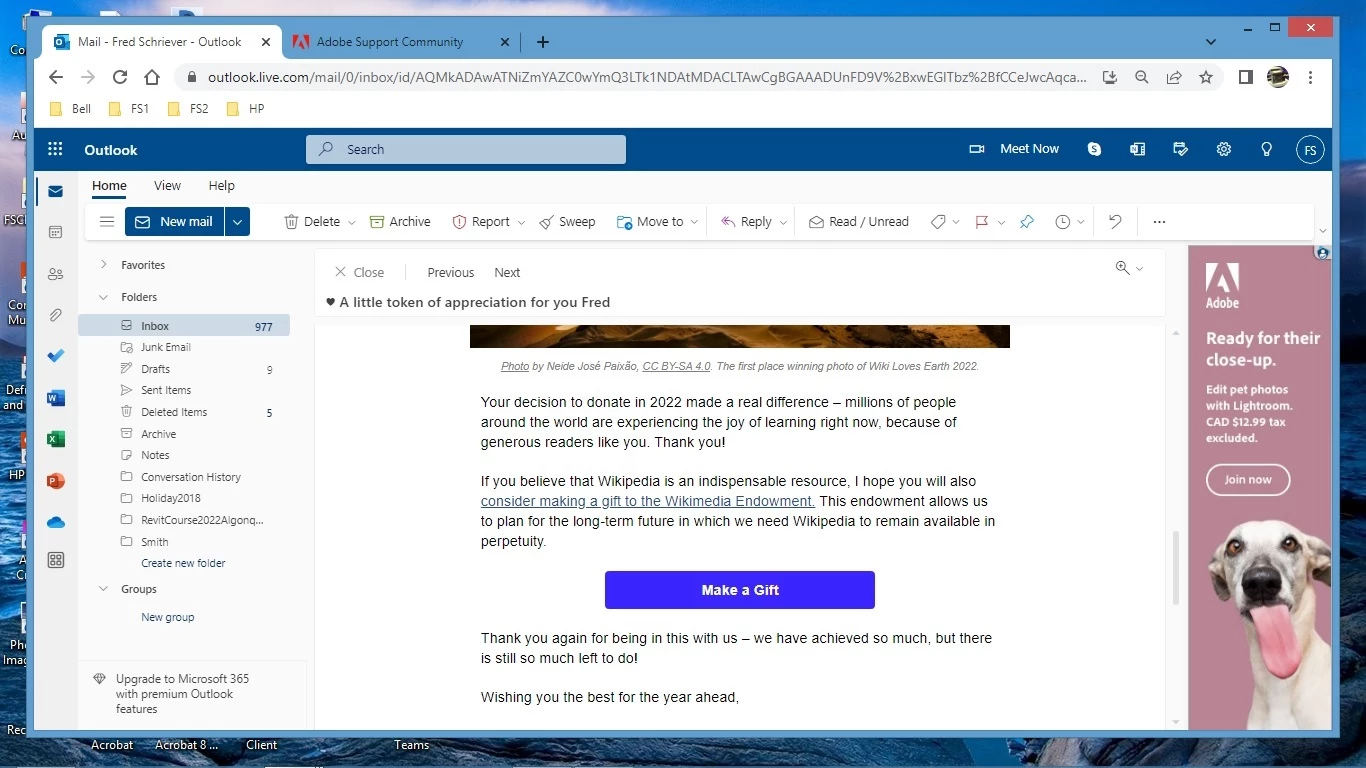
Task: Start a meeting with Meet Now
Action: pos(1014,149)
